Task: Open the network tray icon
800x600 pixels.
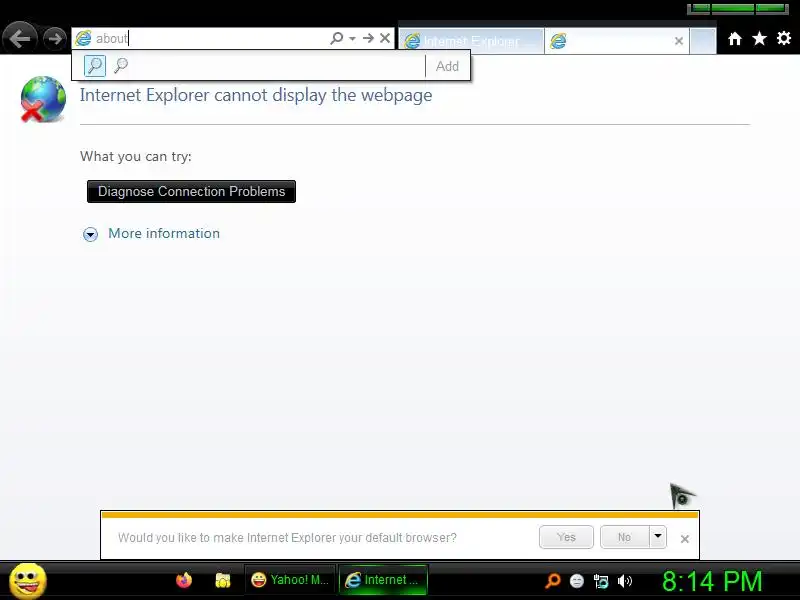Action: (x=601, y=581)
